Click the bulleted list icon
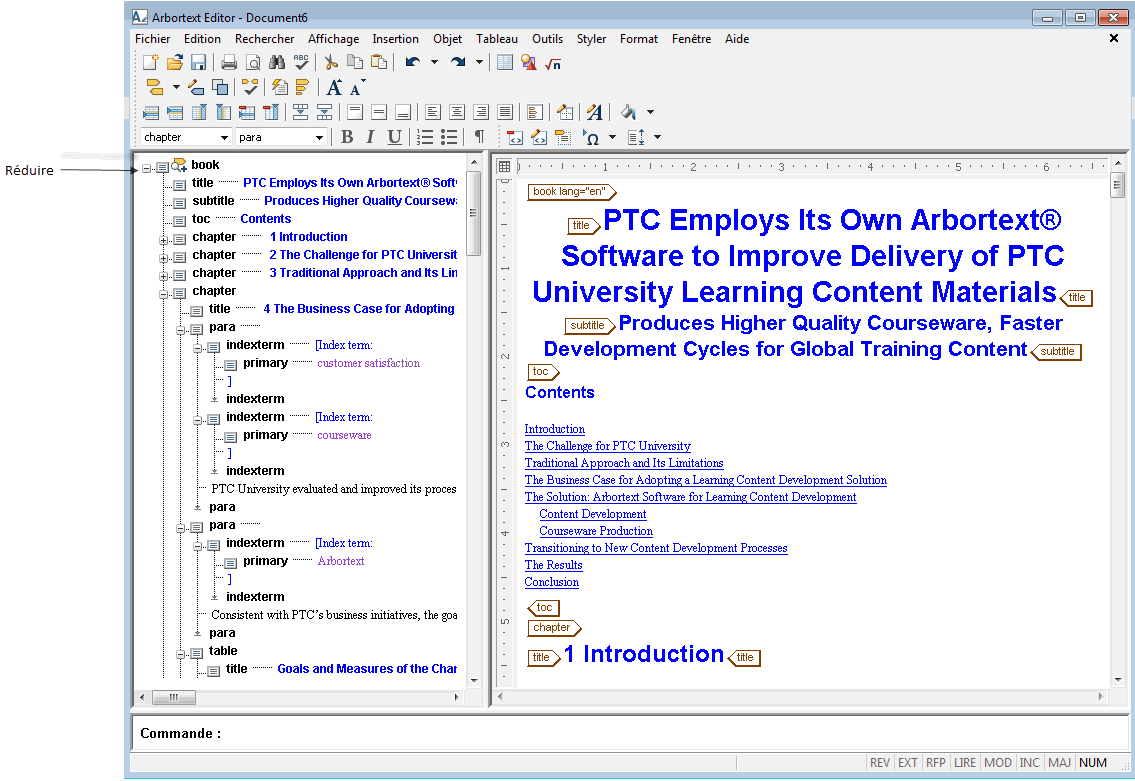 coord(450,138)
